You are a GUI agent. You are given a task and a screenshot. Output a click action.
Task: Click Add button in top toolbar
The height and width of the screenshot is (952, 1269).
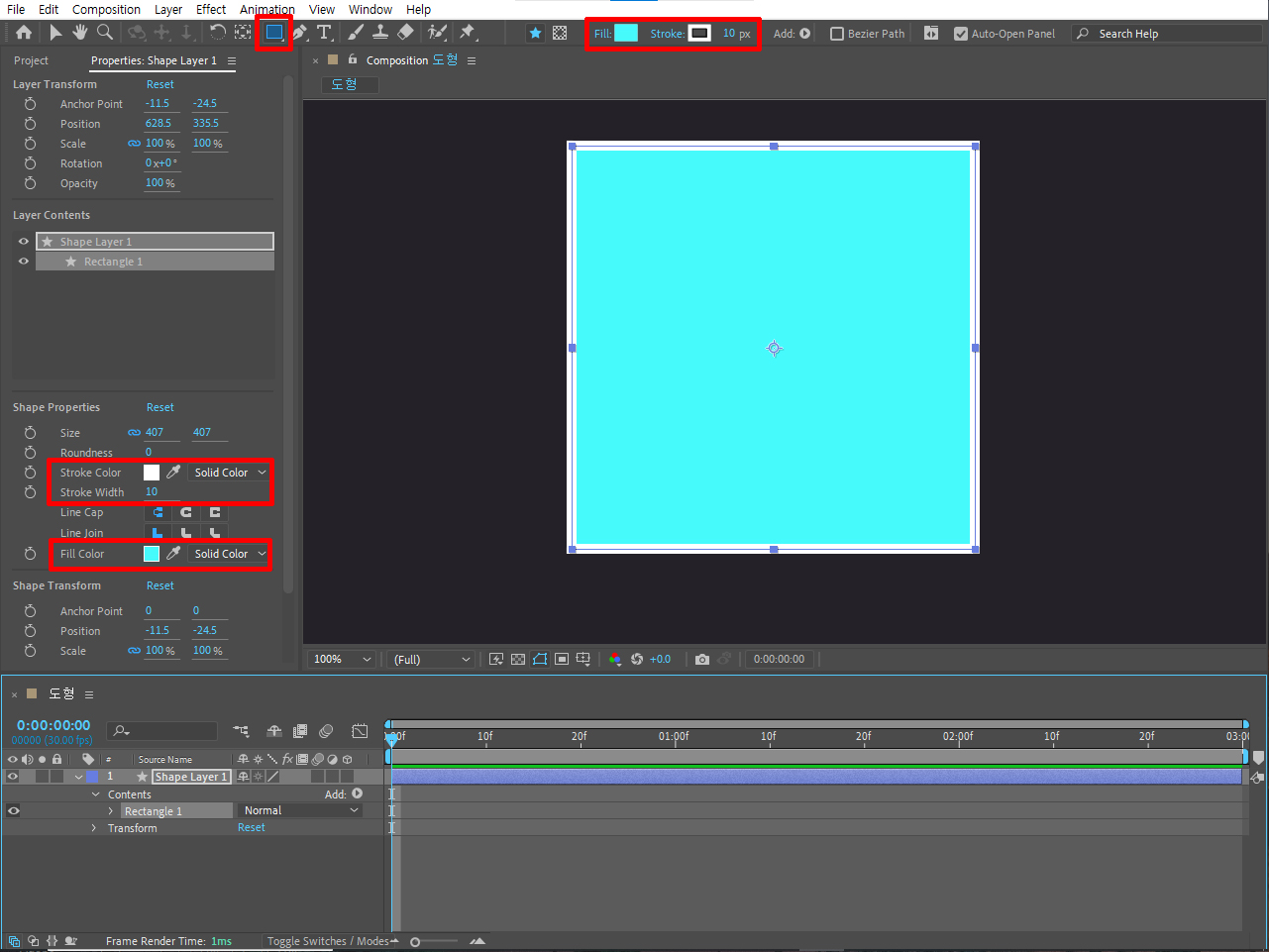(x=804, y=34)
